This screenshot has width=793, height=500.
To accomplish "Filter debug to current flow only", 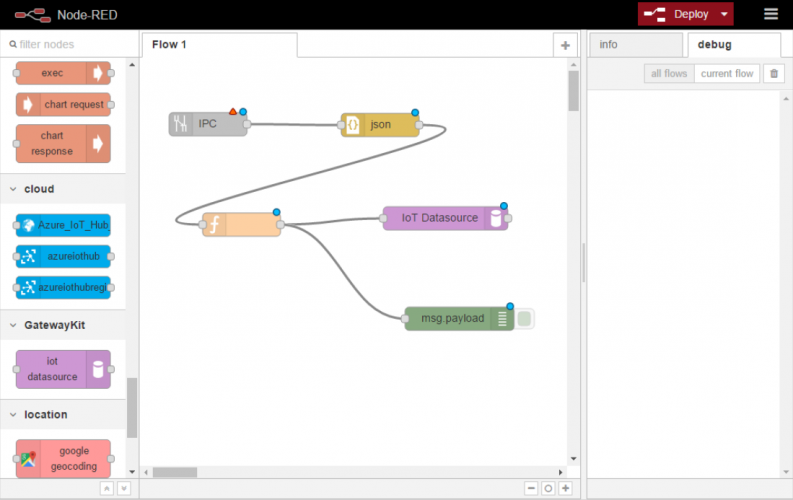I will tap(727, 74).
